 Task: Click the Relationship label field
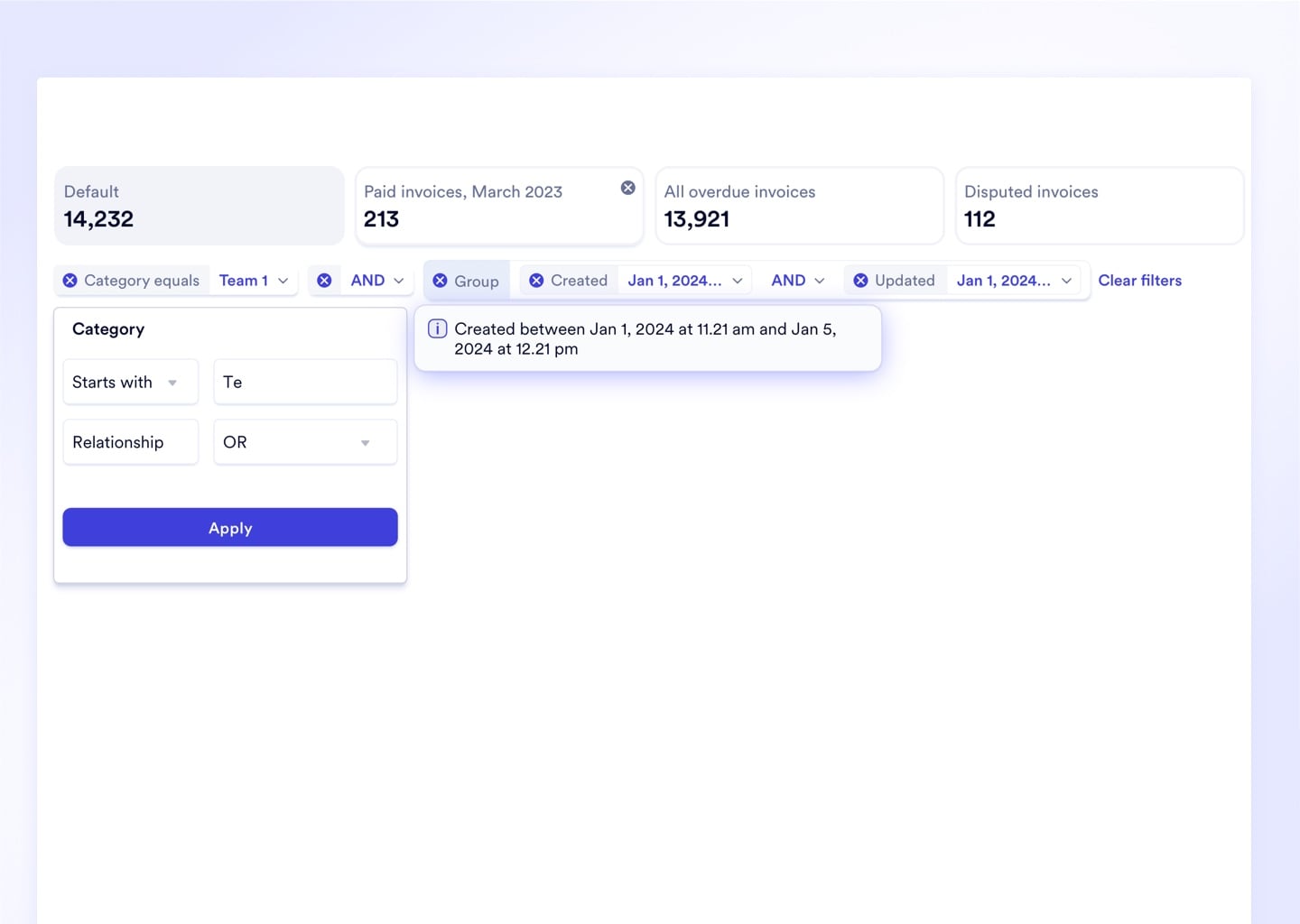(x=130, y=442)
